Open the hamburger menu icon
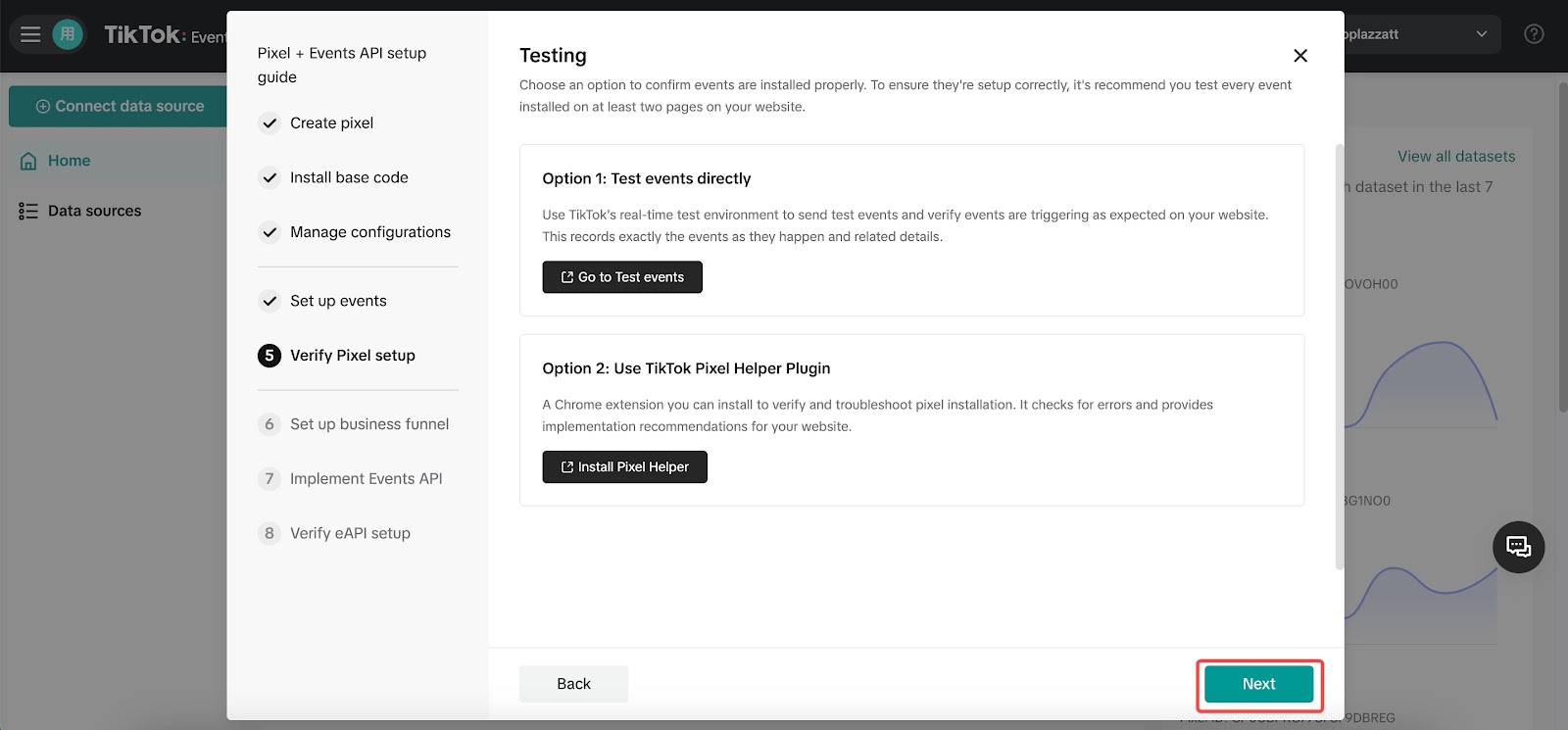Viewport: 1568px width, 730px height. click(x=30, y=35)
